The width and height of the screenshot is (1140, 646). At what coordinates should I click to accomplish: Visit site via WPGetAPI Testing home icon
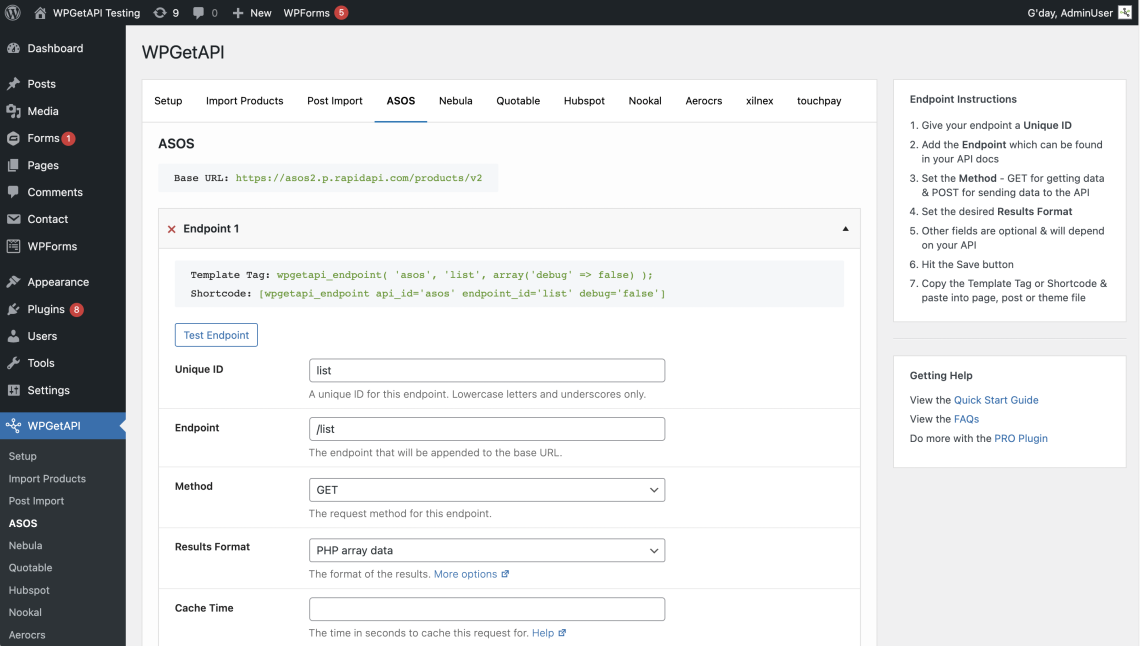[40, 13]
